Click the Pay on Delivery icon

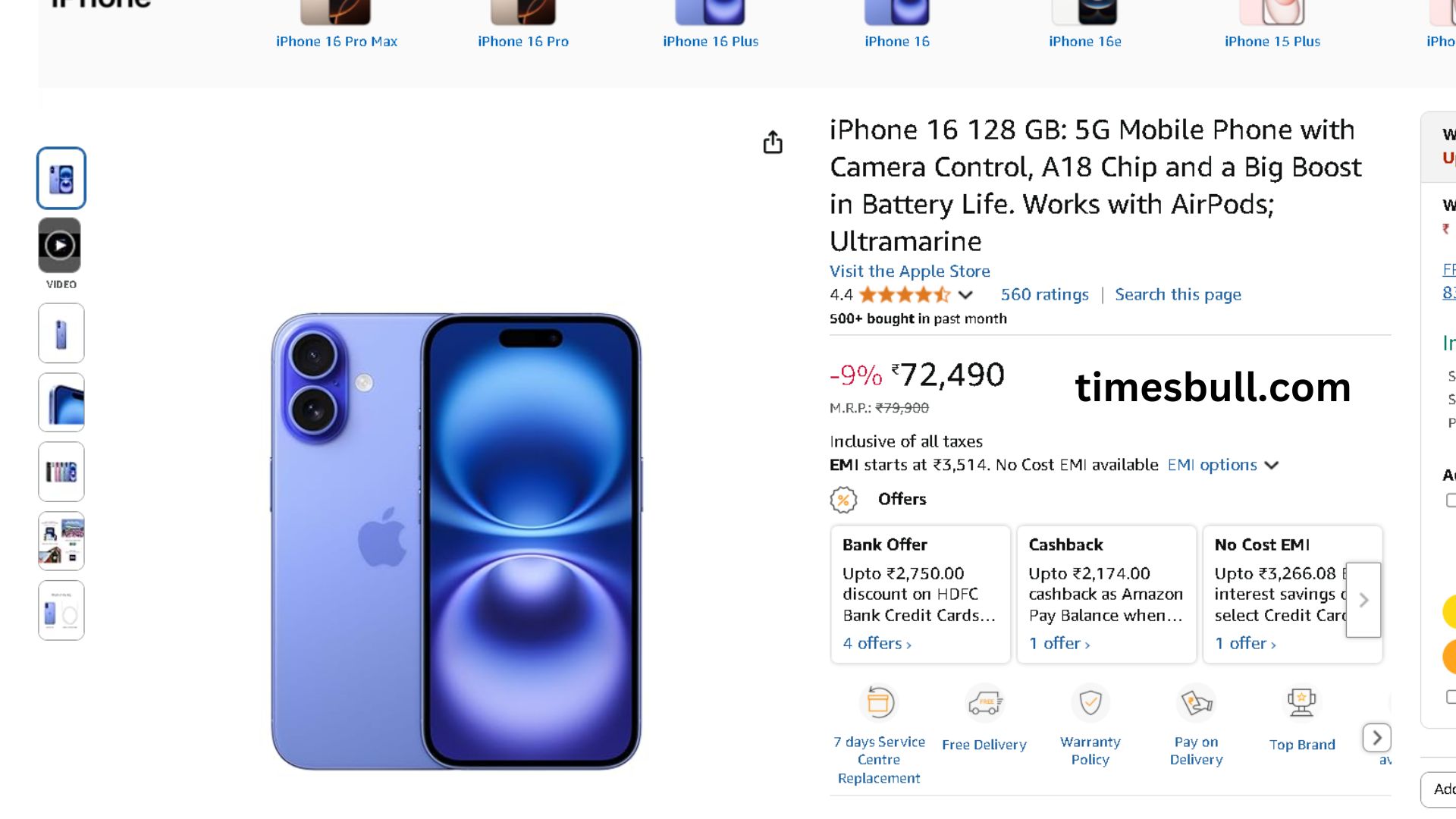1196,702
